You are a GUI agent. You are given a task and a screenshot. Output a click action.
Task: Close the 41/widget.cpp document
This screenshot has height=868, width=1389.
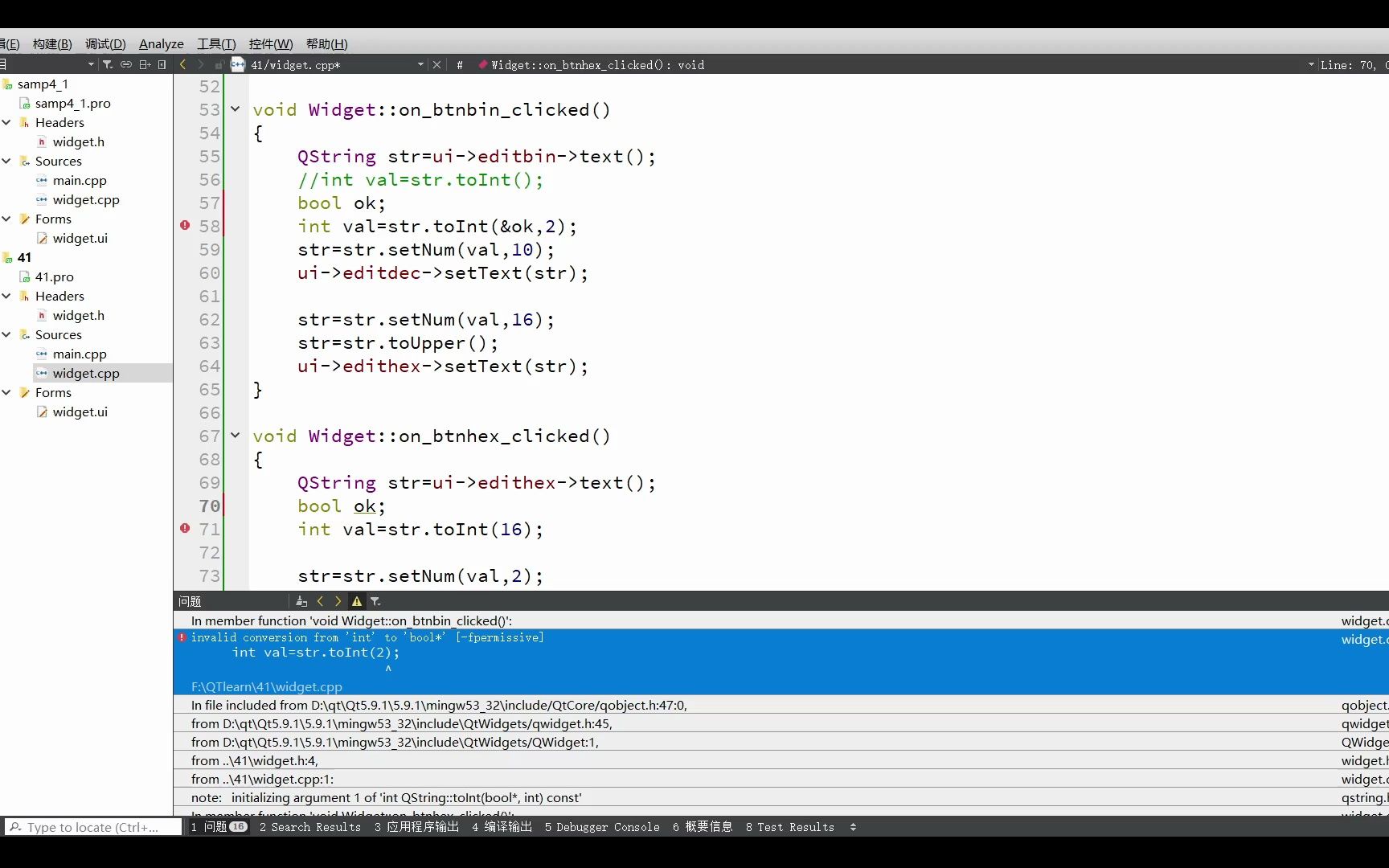436,64
